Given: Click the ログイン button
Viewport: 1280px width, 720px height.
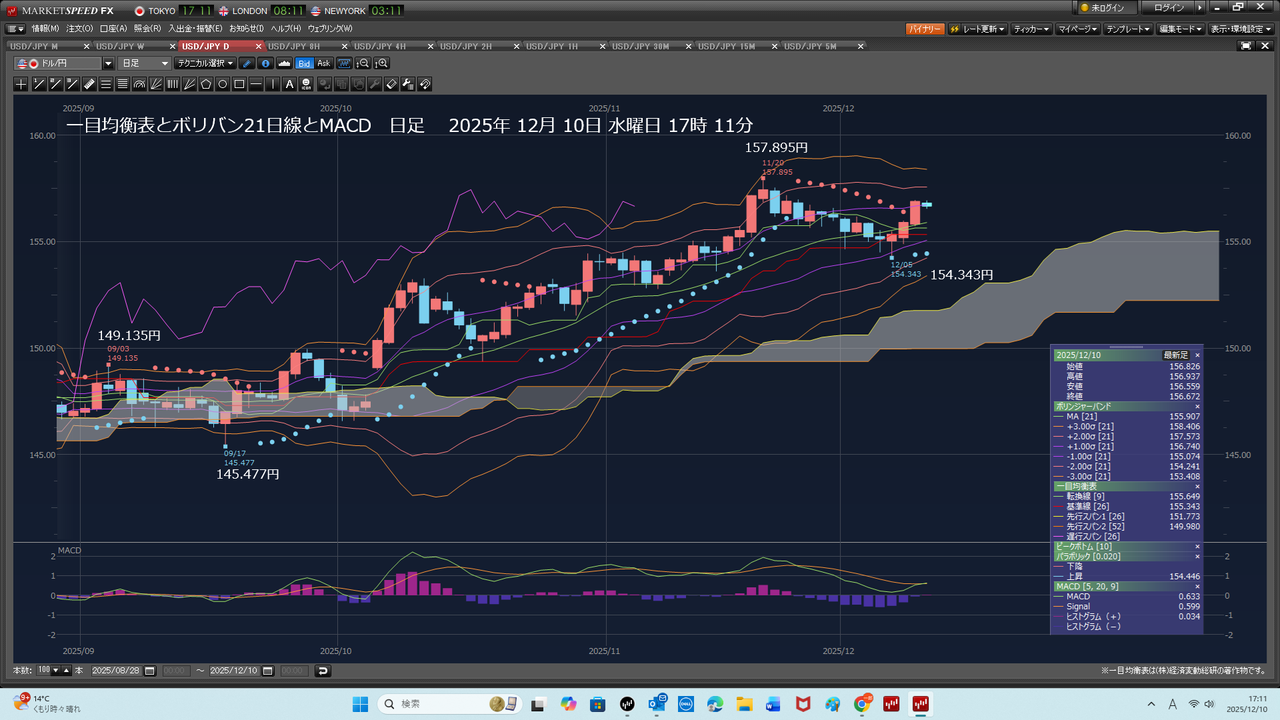Looking at the screenshot, I should click(1168, 8).
